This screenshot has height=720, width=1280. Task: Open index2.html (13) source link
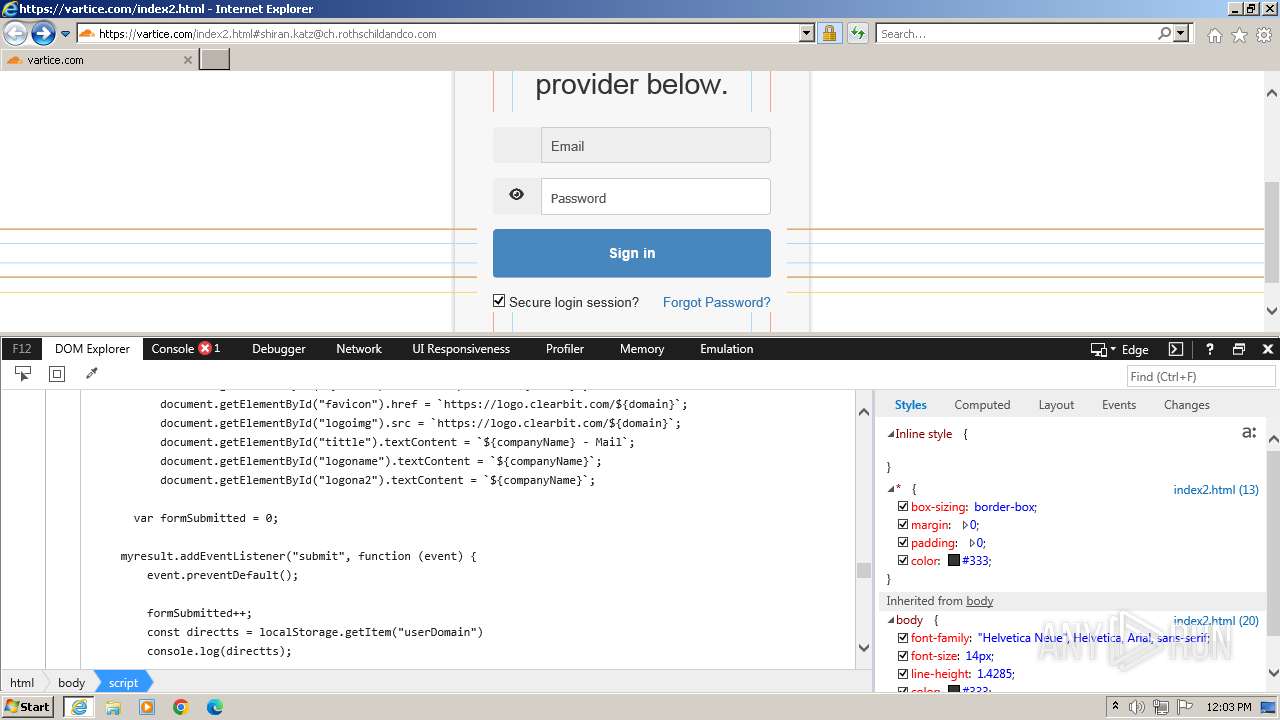pos(1216,490)
